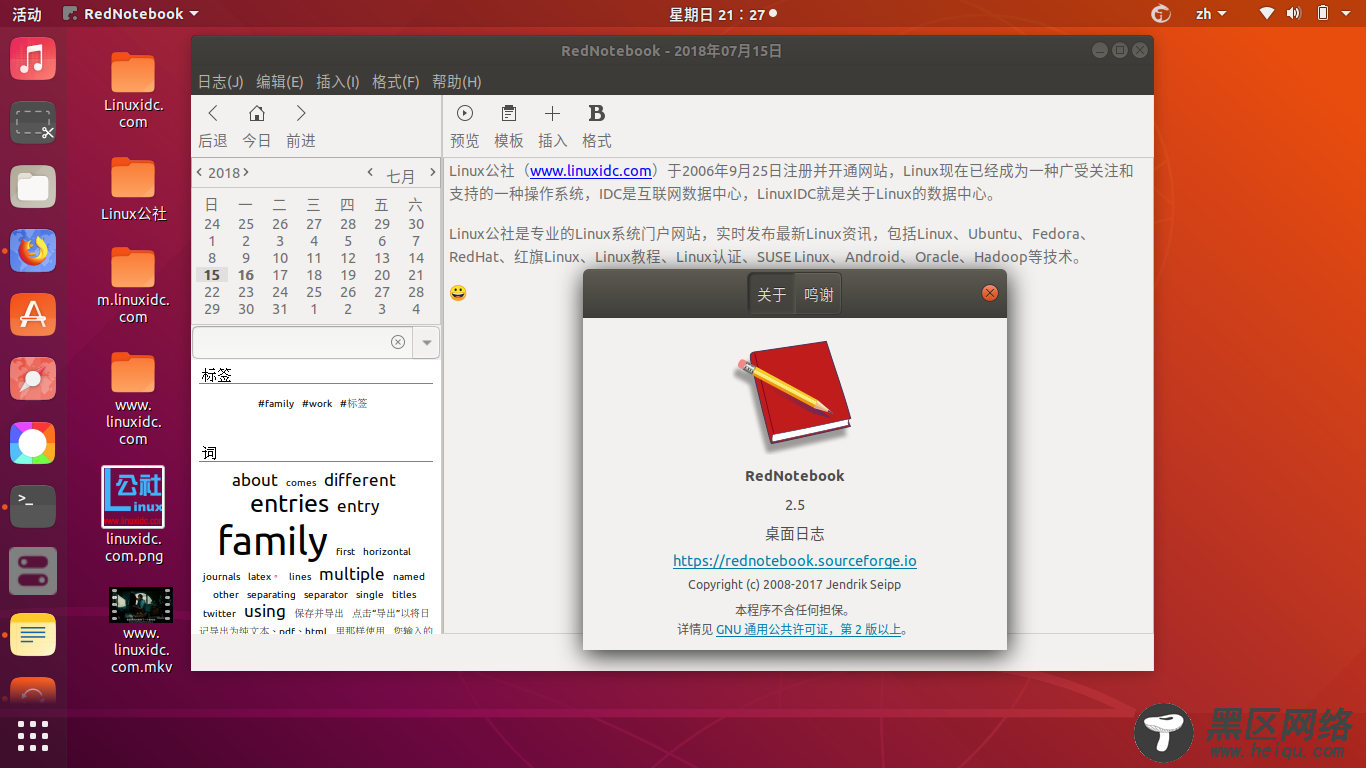Open the 格式(F) menu
The image size is (1366, 768).
(396, 82)
